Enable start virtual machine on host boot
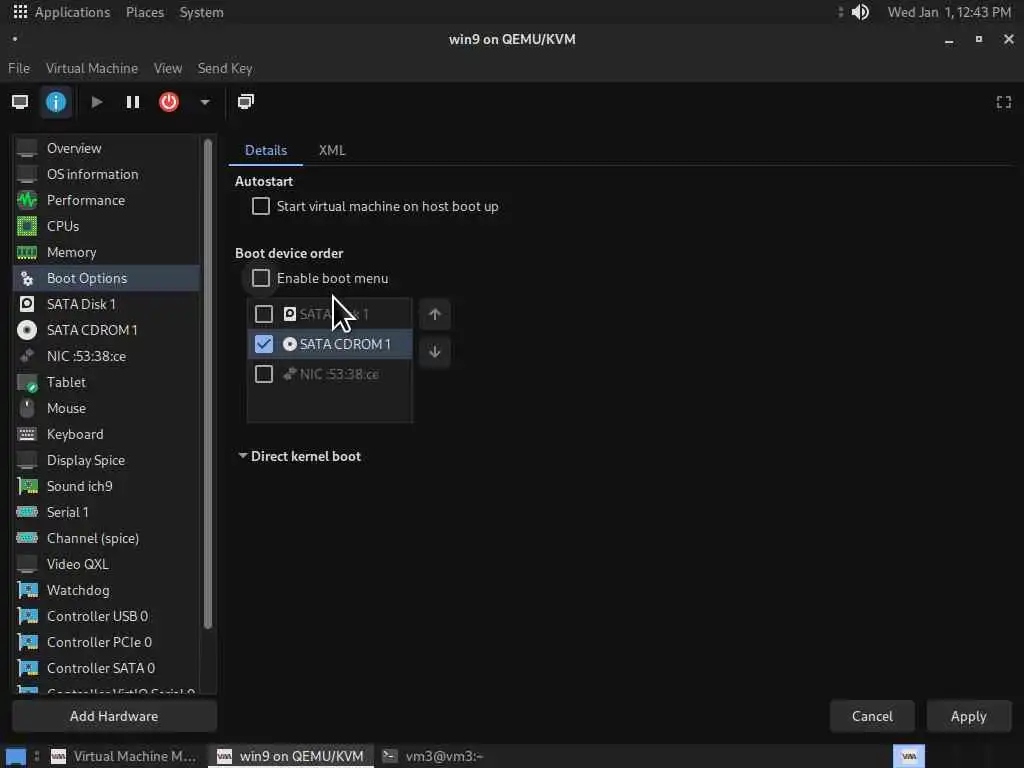 coord(261,206)
